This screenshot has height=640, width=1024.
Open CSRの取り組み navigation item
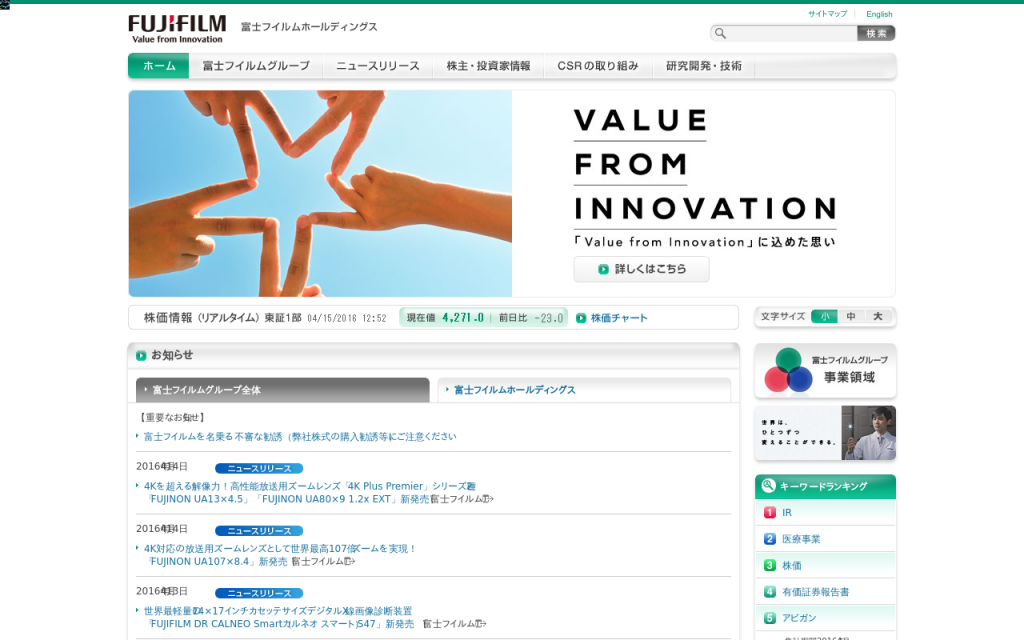[x=598, y=66]
